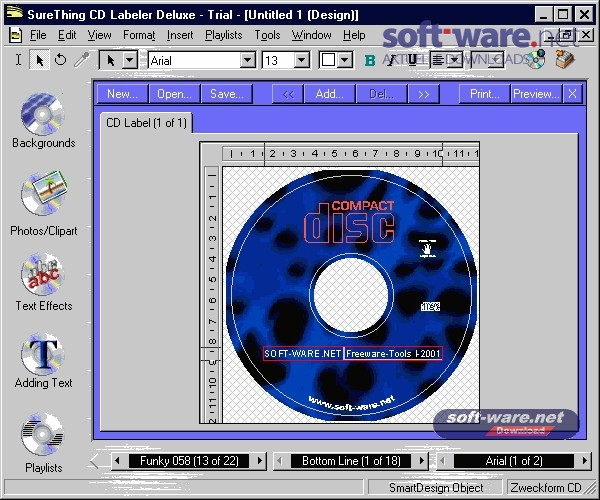
Task: Open the Text Effects icon
Action: click(x=43, y=274)
